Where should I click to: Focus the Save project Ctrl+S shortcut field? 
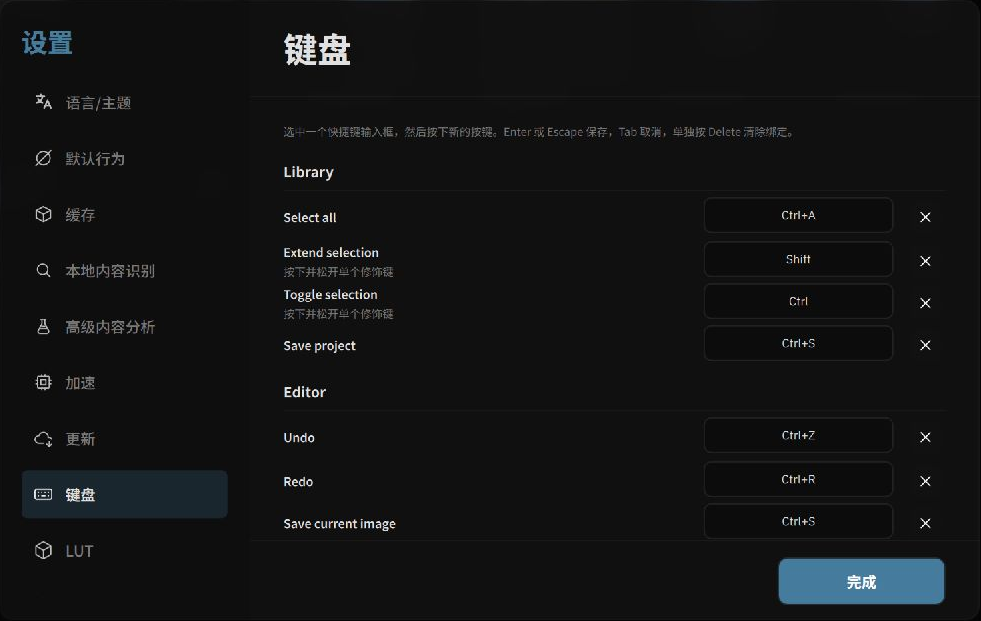pyautogui.click(x=798, y=343)
